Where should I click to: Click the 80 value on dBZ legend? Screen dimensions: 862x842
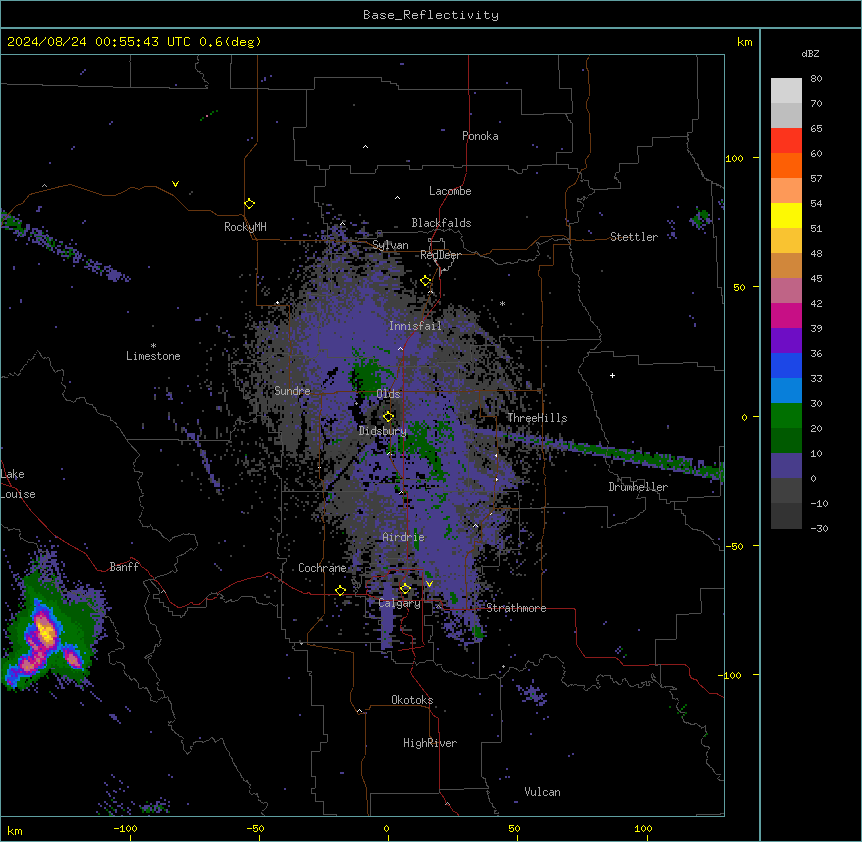[816, 79]
